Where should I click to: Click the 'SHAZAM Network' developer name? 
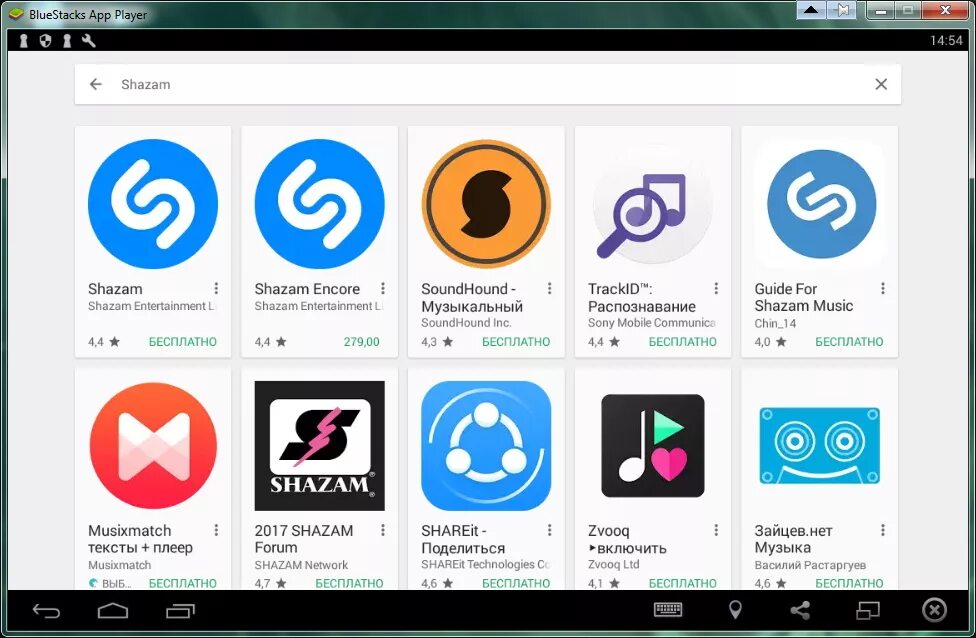point(301,565)
